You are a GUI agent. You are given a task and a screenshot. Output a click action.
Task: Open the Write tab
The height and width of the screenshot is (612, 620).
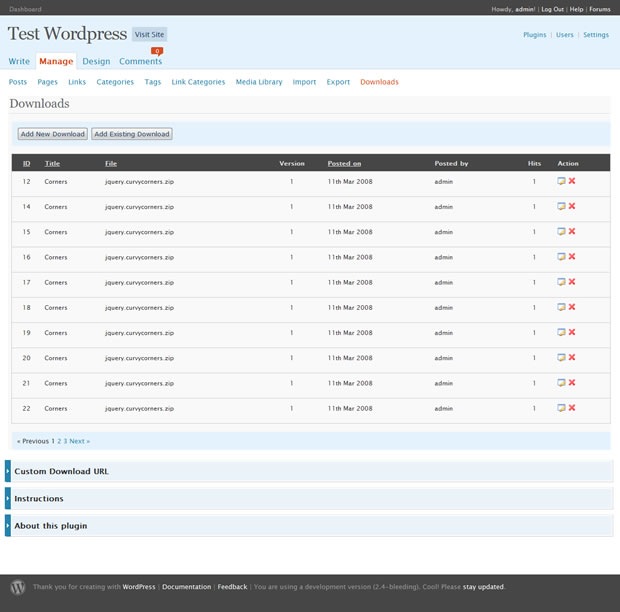pos(19,61)
